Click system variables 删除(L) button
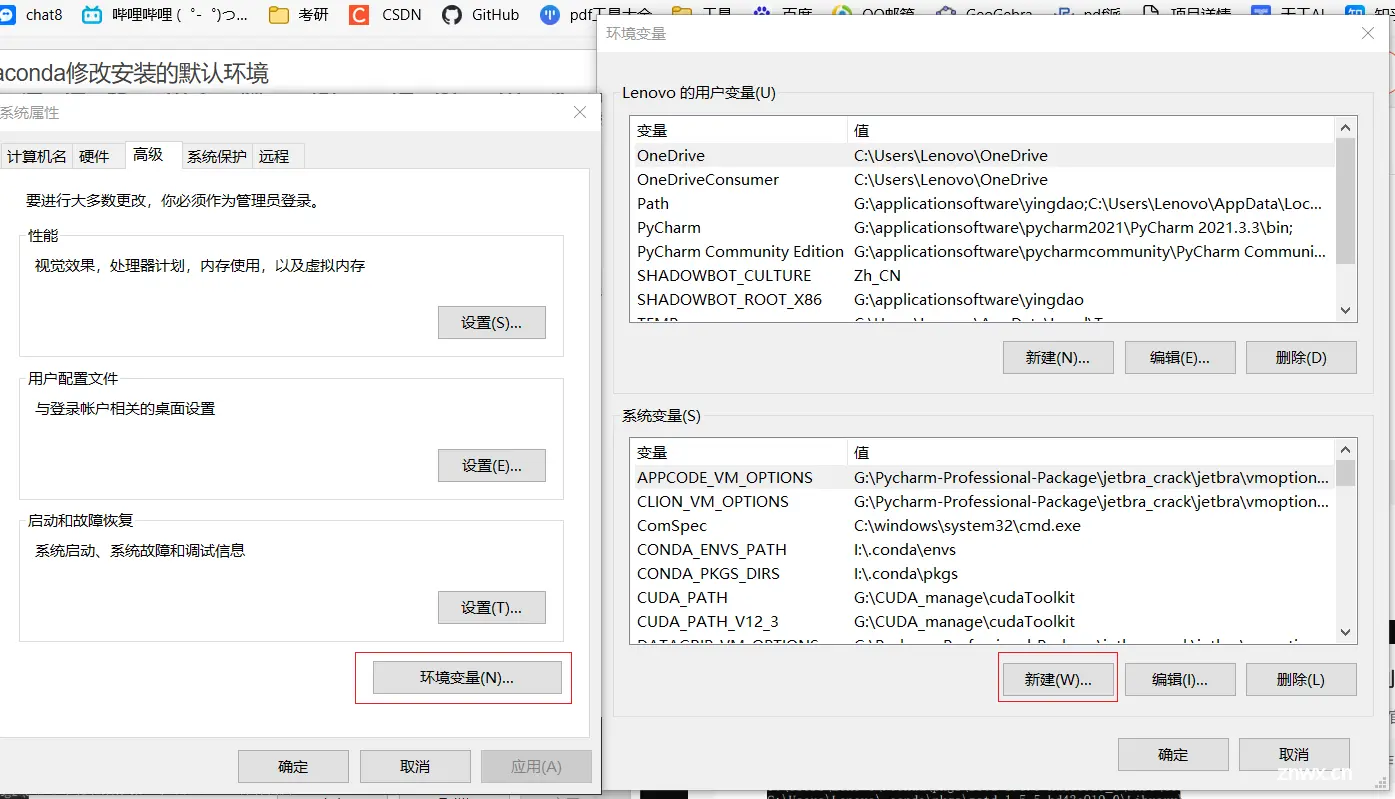Viewport: 1395px width, 799px height. 1301,679
